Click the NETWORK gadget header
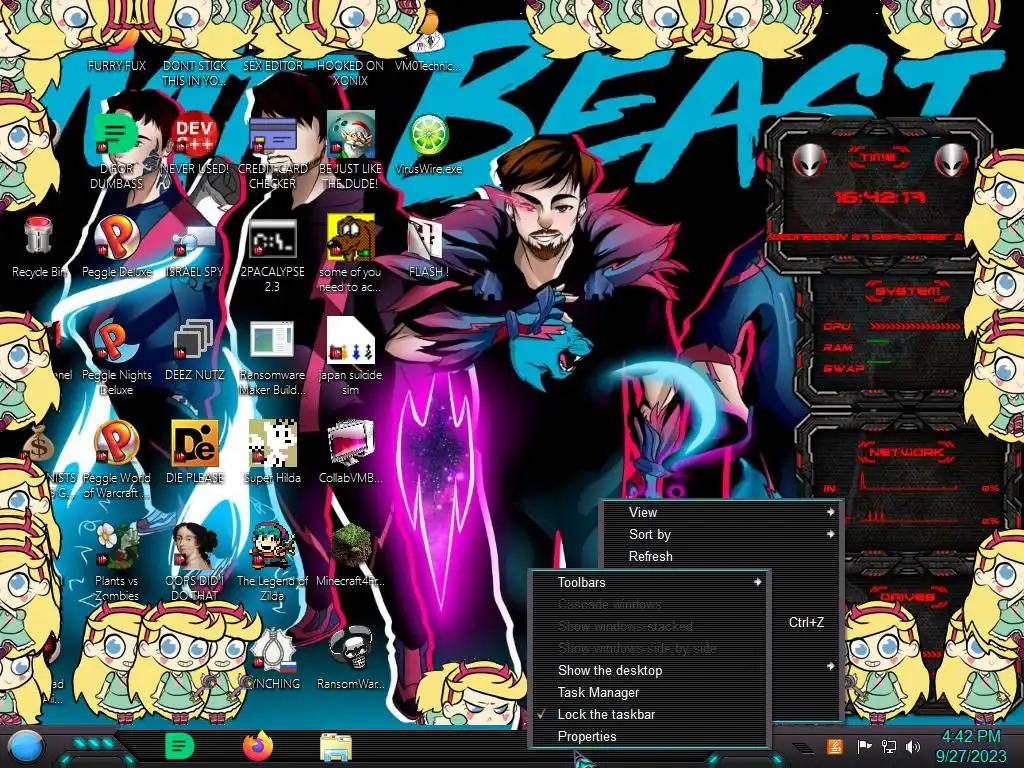This screenshot has width=1024, height=768. click(906, 452)
